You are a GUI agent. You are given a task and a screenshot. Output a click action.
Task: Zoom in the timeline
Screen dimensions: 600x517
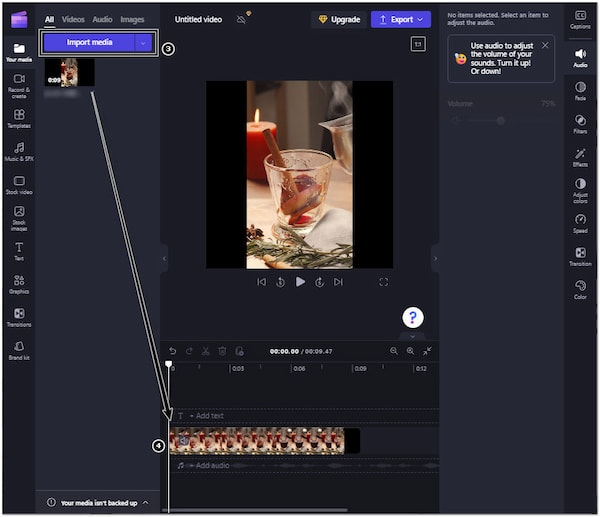[x=410, y=351]
